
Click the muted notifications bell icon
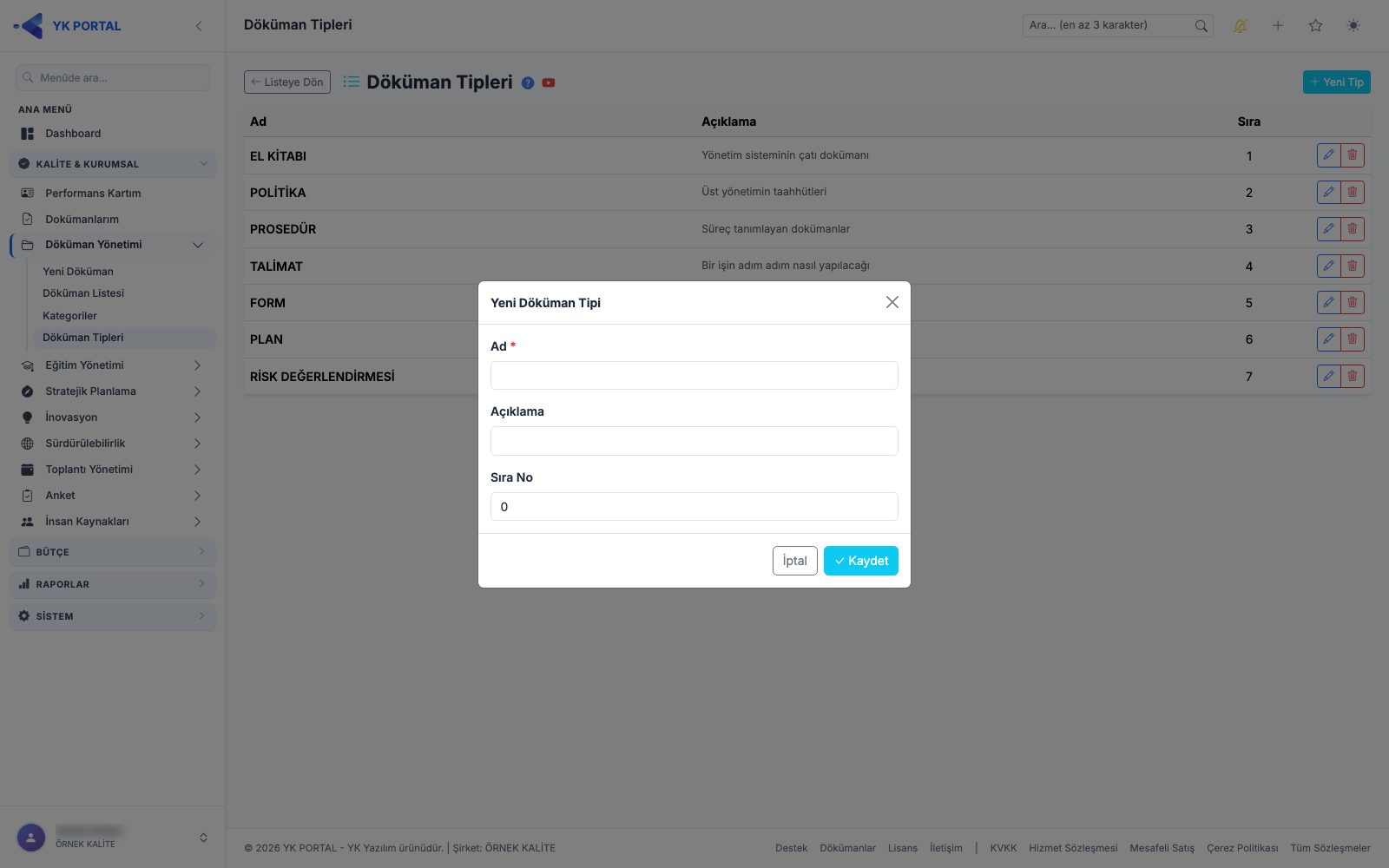pyautogui.click(x=1240, y=26)
